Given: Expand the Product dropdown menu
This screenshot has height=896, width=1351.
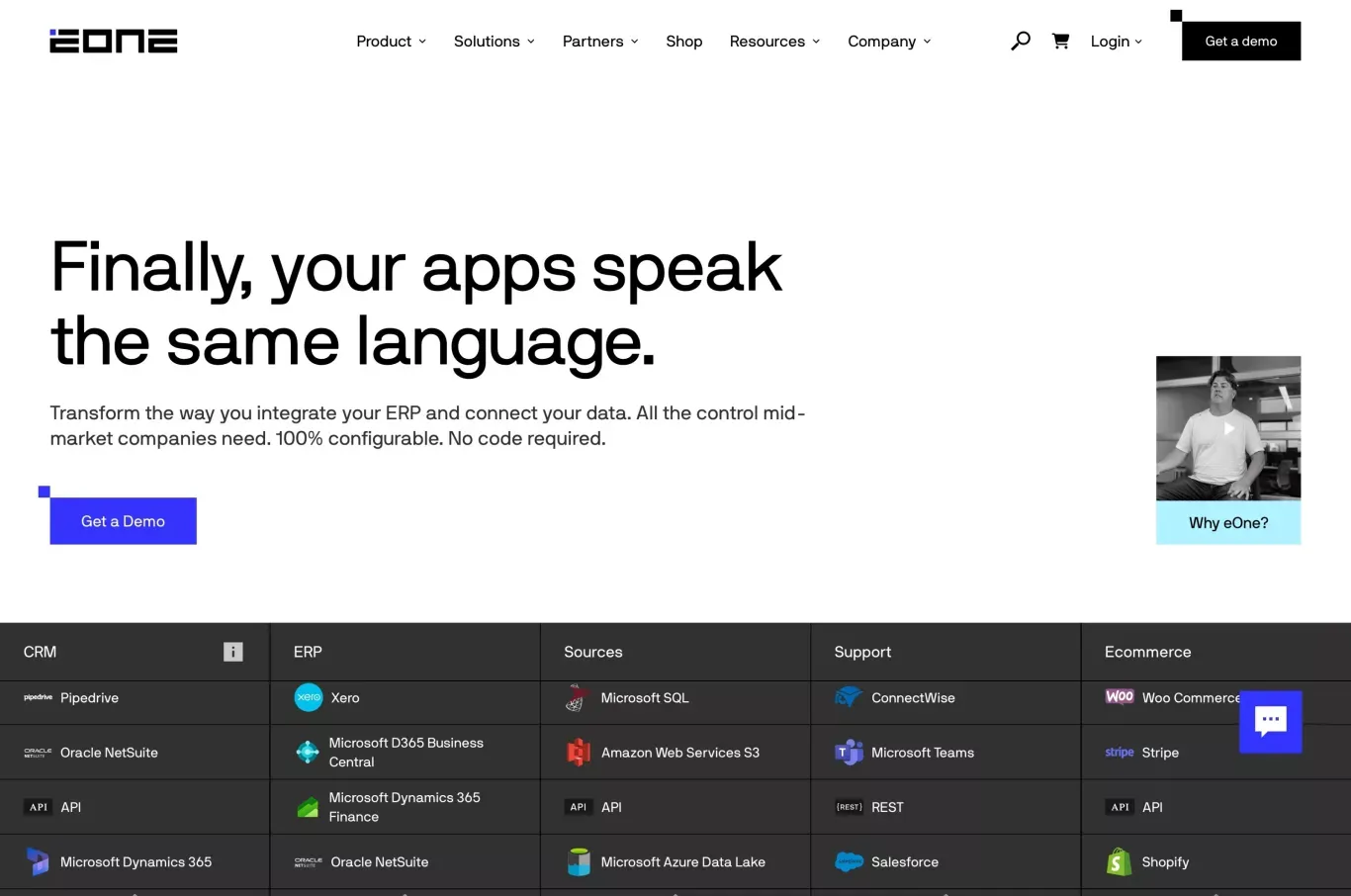Looking at the screenshot, I should coord(392,41).
